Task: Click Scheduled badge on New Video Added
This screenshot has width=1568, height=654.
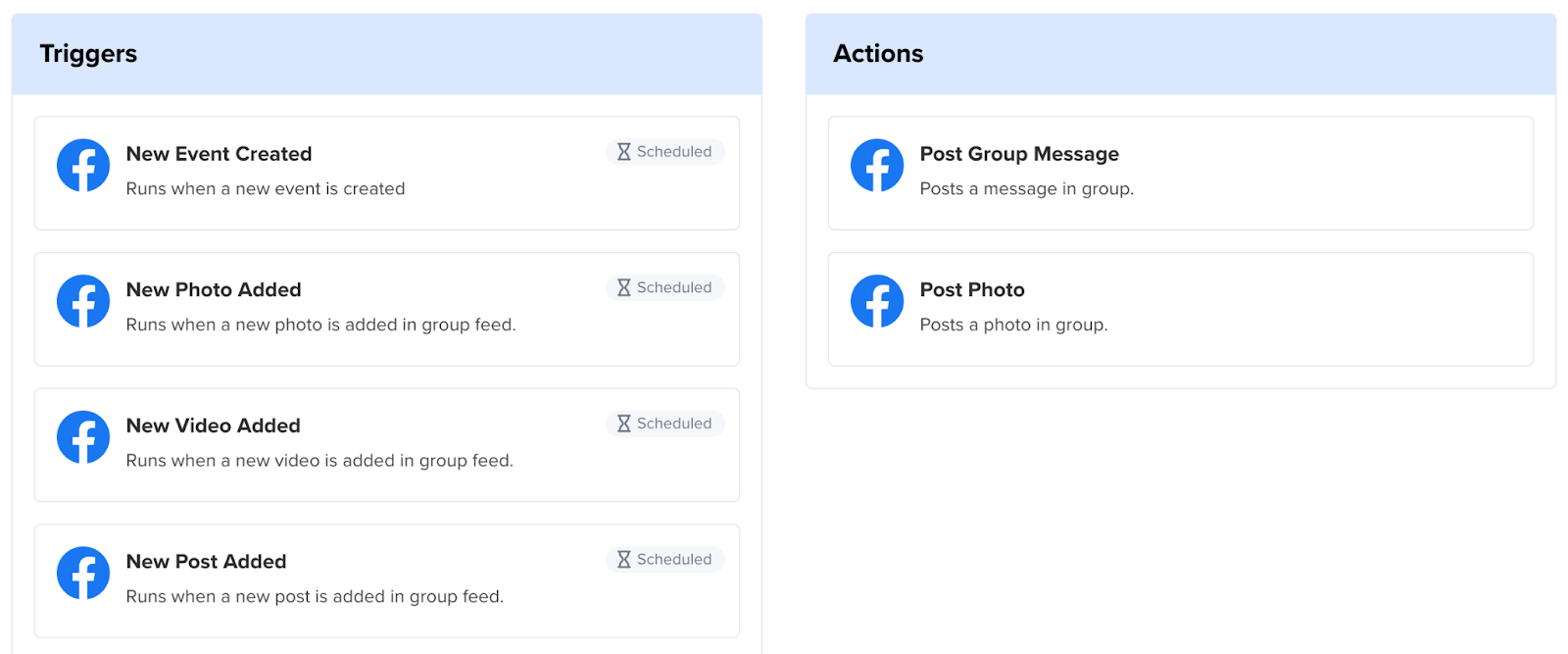Action: tap(665, 424)
